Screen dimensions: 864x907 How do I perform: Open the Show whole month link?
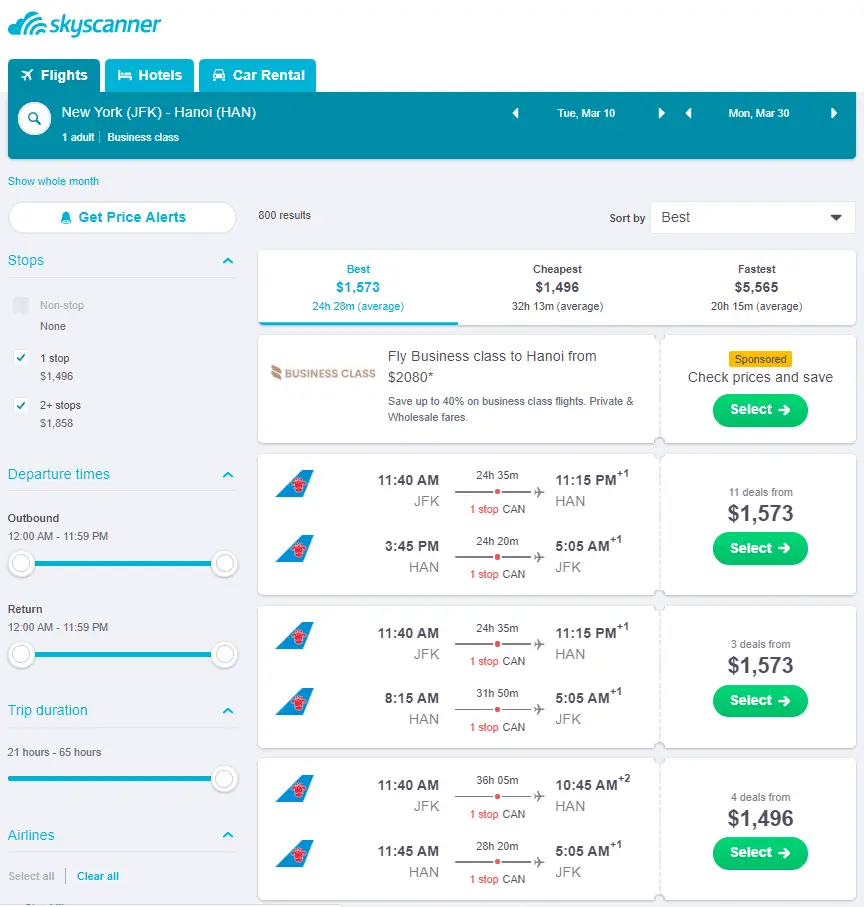53,181
